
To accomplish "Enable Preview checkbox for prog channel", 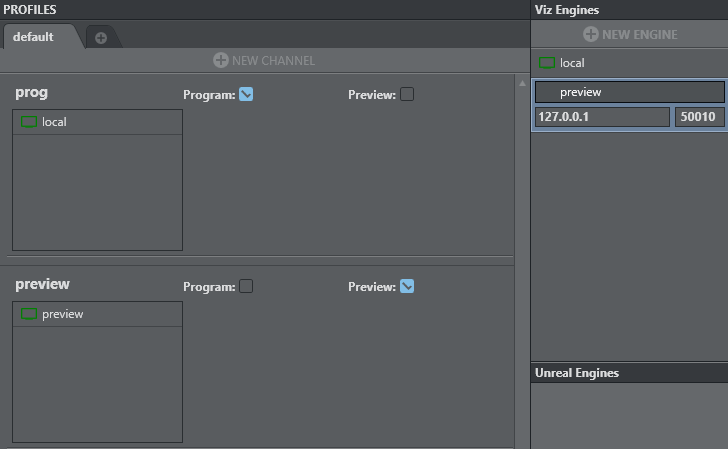I will (407, 95).
